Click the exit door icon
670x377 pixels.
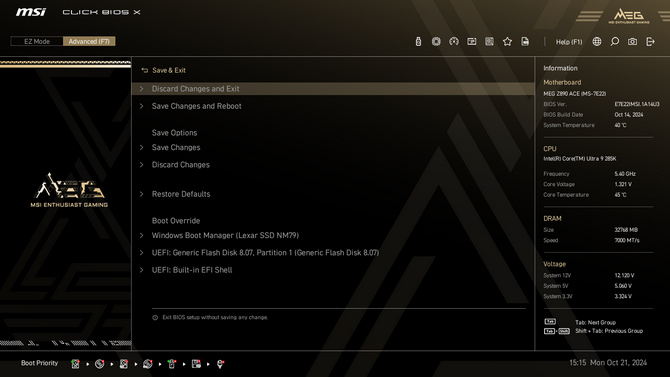tap(650, 41)
